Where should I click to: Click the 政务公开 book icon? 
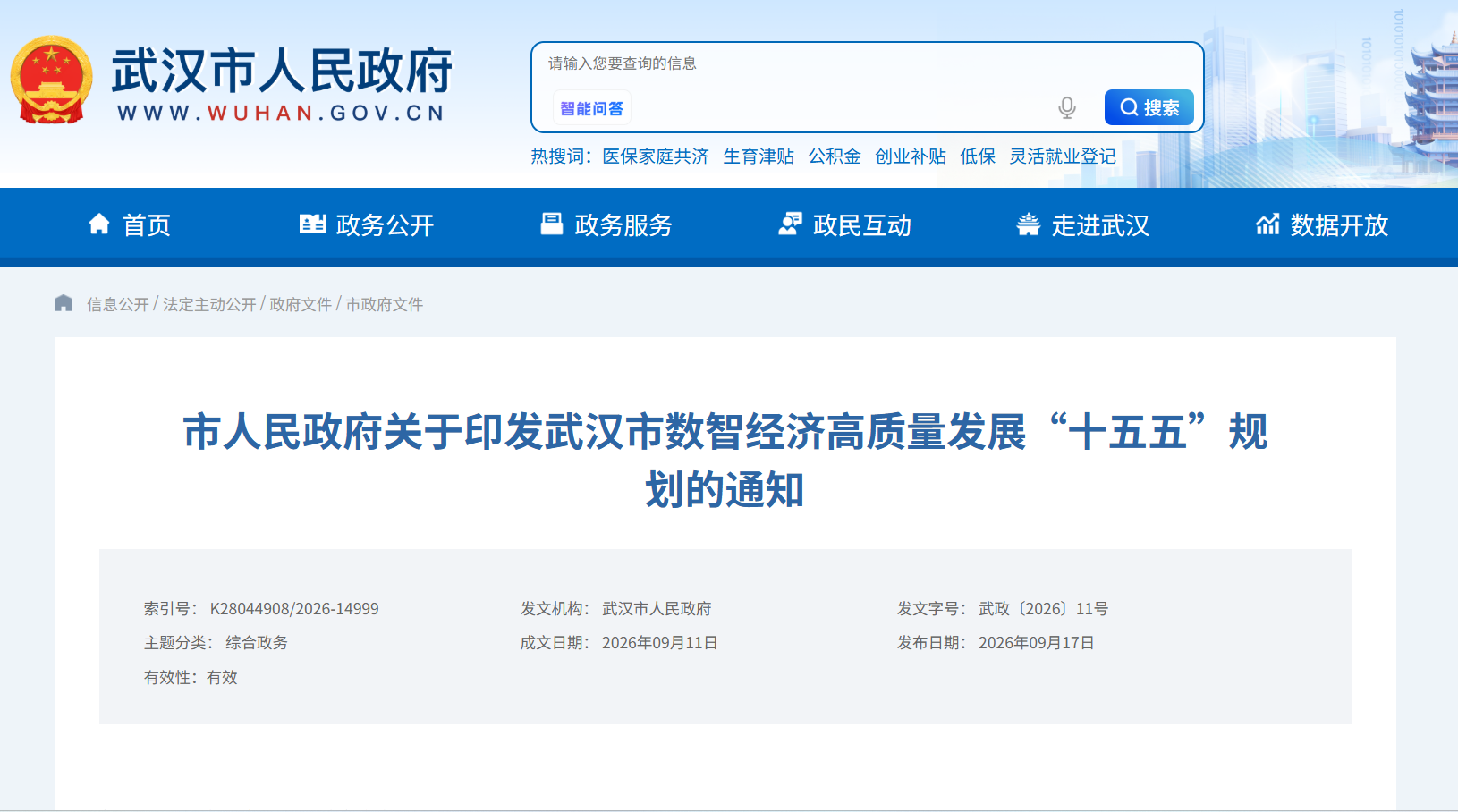[313, 224]
